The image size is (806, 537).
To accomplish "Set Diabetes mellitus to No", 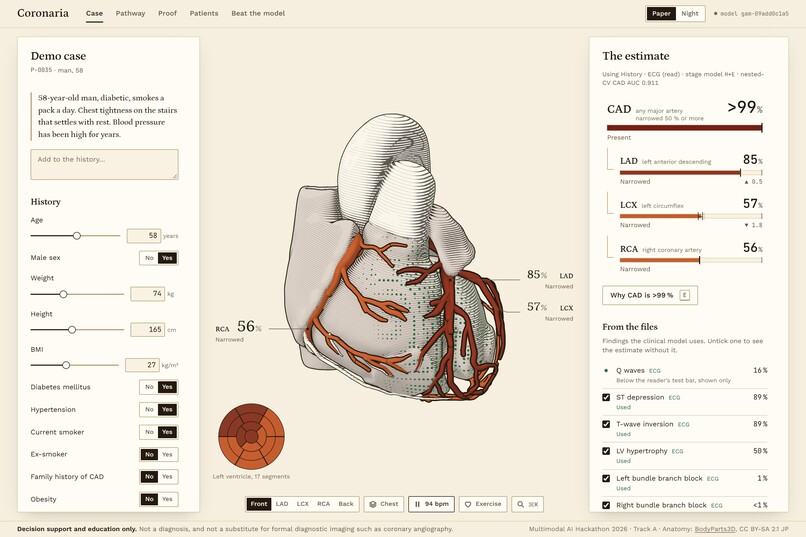I will 149,387.
